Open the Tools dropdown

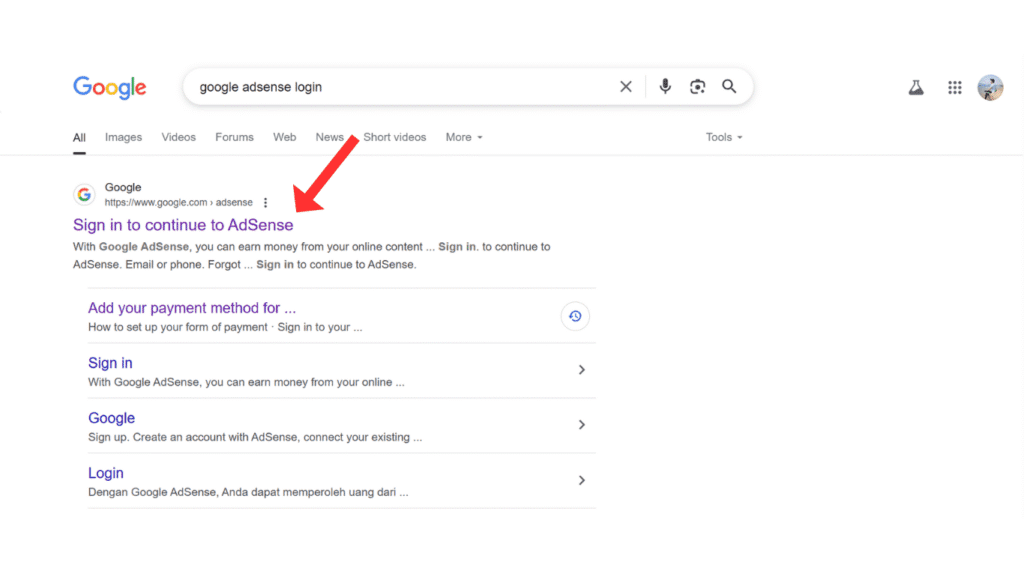coord(724,137)
